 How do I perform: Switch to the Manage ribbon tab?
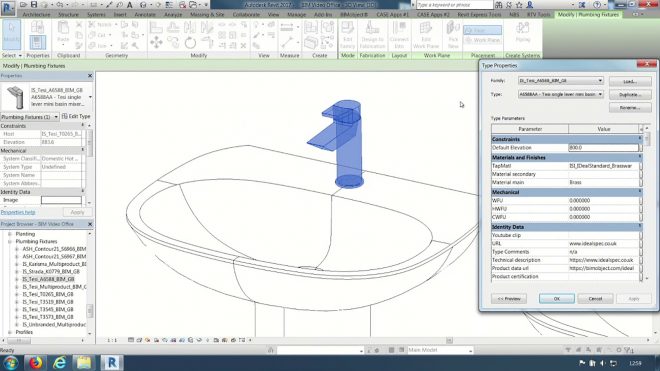pos(297,14)
